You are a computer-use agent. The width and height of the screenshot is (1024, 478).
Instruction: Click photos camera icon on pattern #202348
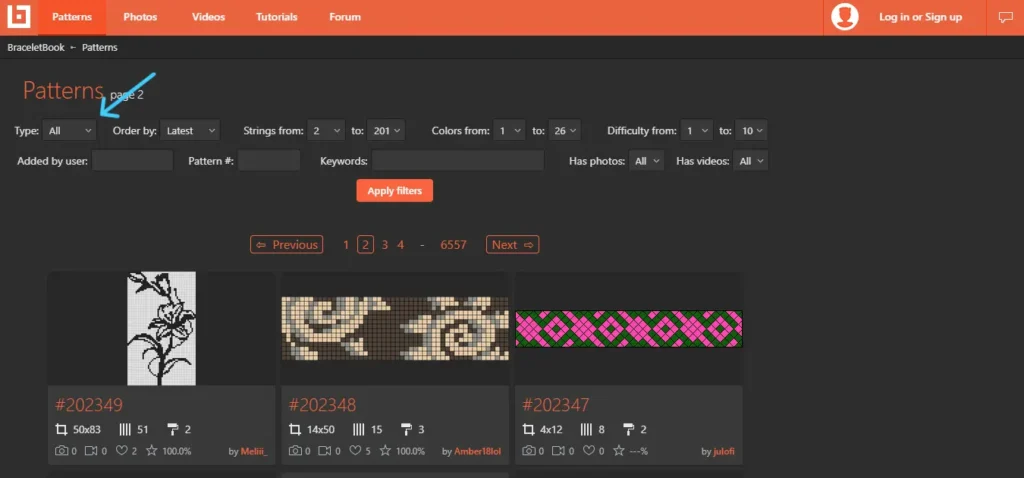point(295,451)
